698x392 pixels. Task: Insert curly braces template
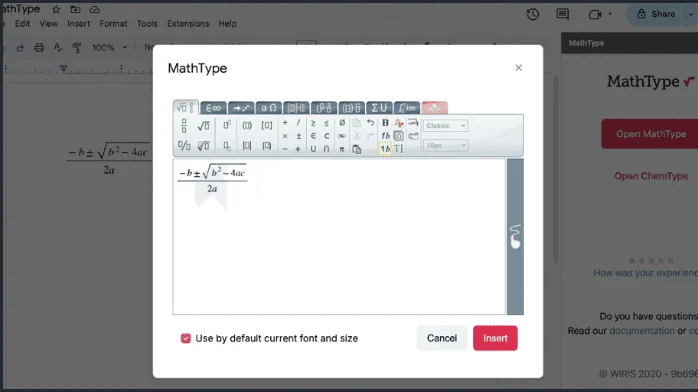[266, 145]
